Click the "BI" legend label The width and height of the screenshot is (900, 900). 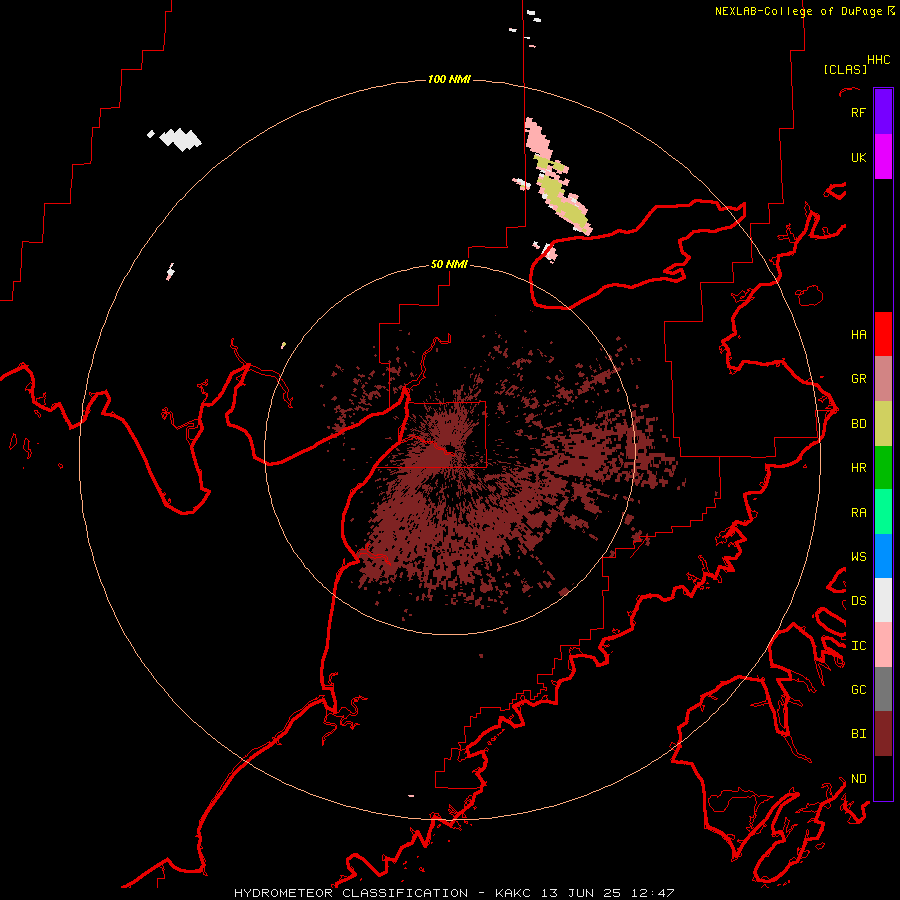pos(858,734)
